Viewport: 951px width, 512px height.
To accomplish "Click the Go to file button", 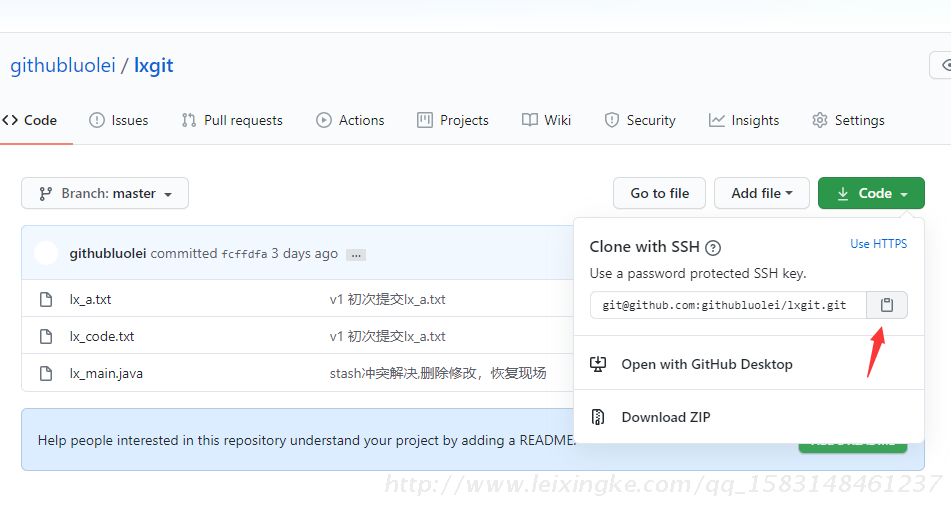I will pyautogui.click(x=659, y=193).
